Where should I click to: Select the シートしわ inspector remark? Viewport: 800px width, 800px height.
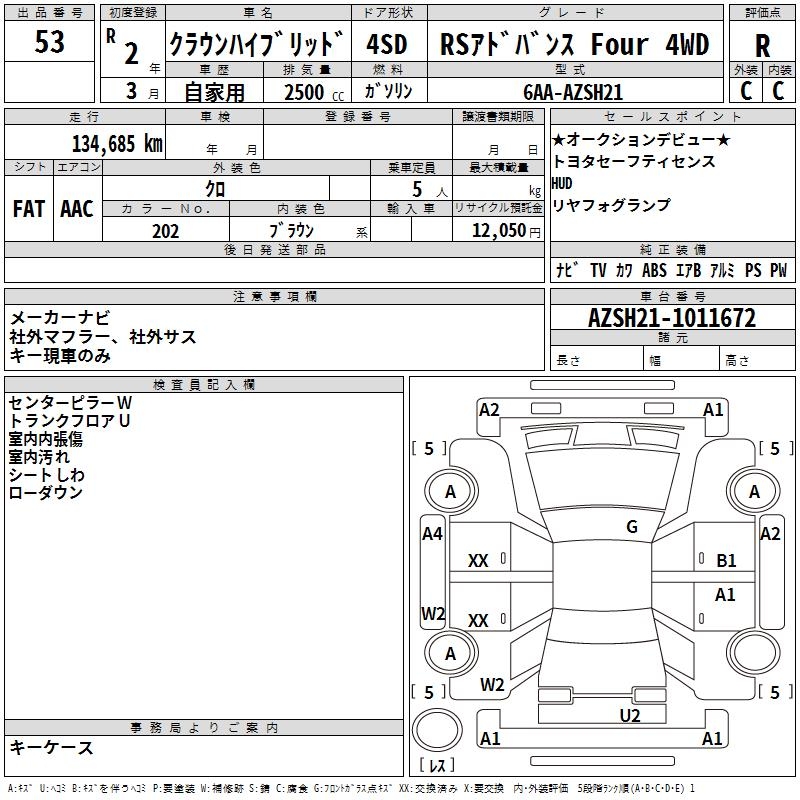[46, 474]
